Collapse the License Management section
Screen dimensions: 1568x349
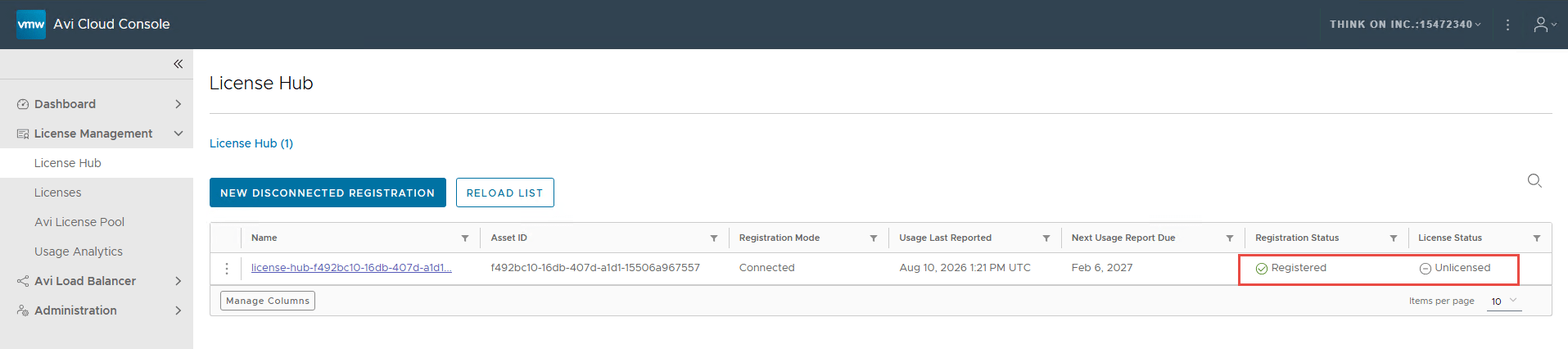[x=97, y=134]
